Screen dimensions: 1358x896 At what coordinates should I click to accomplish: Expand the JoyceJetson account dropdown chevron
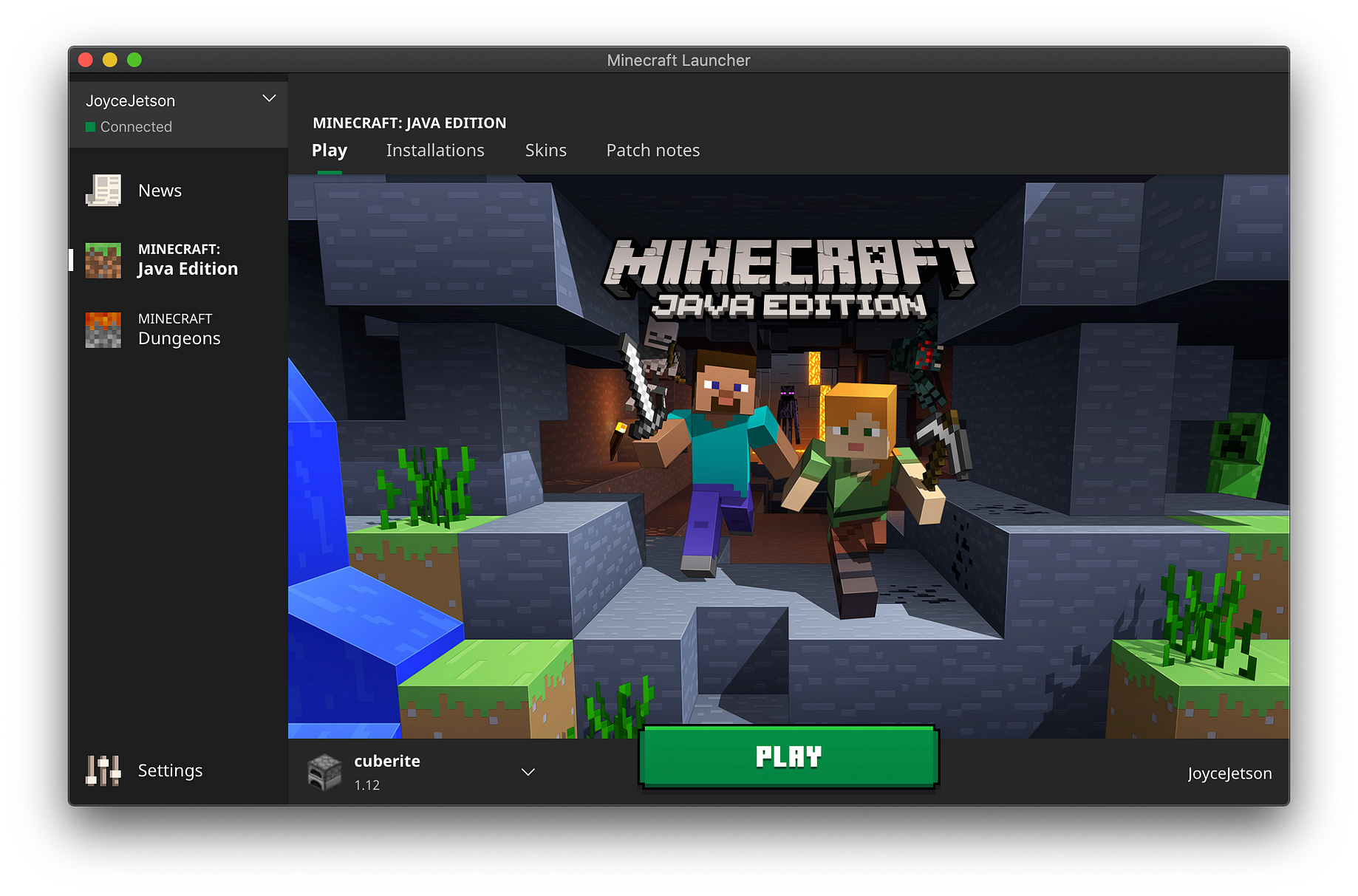270,98
